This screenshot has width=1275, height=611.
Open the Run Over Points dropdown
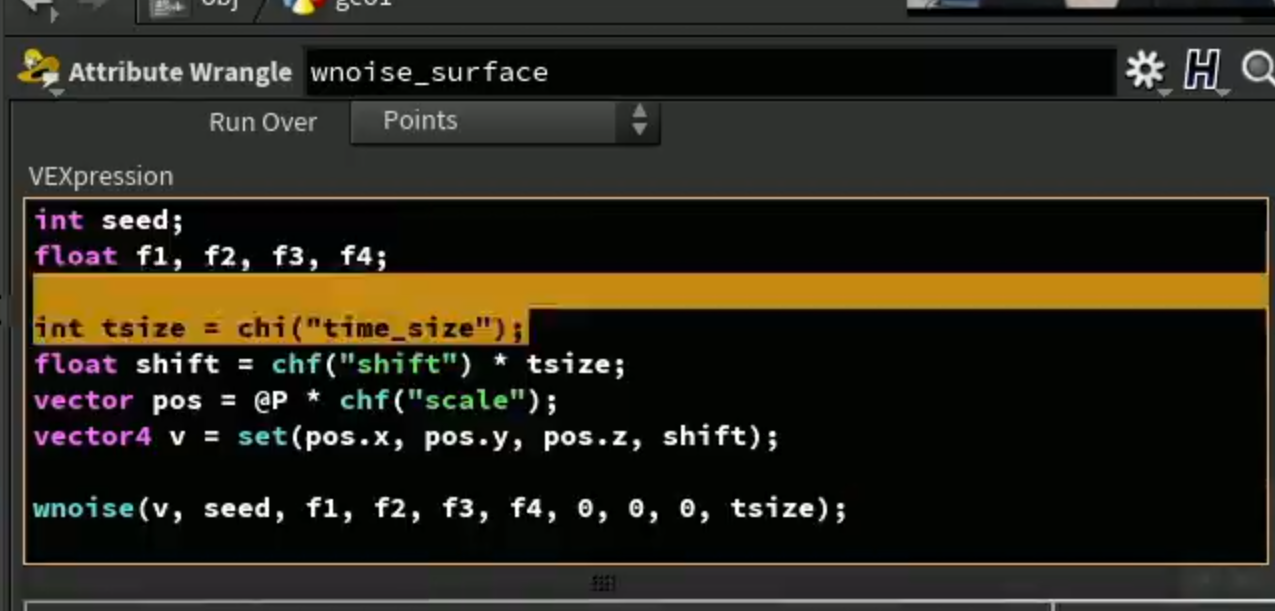coord(505,121)
